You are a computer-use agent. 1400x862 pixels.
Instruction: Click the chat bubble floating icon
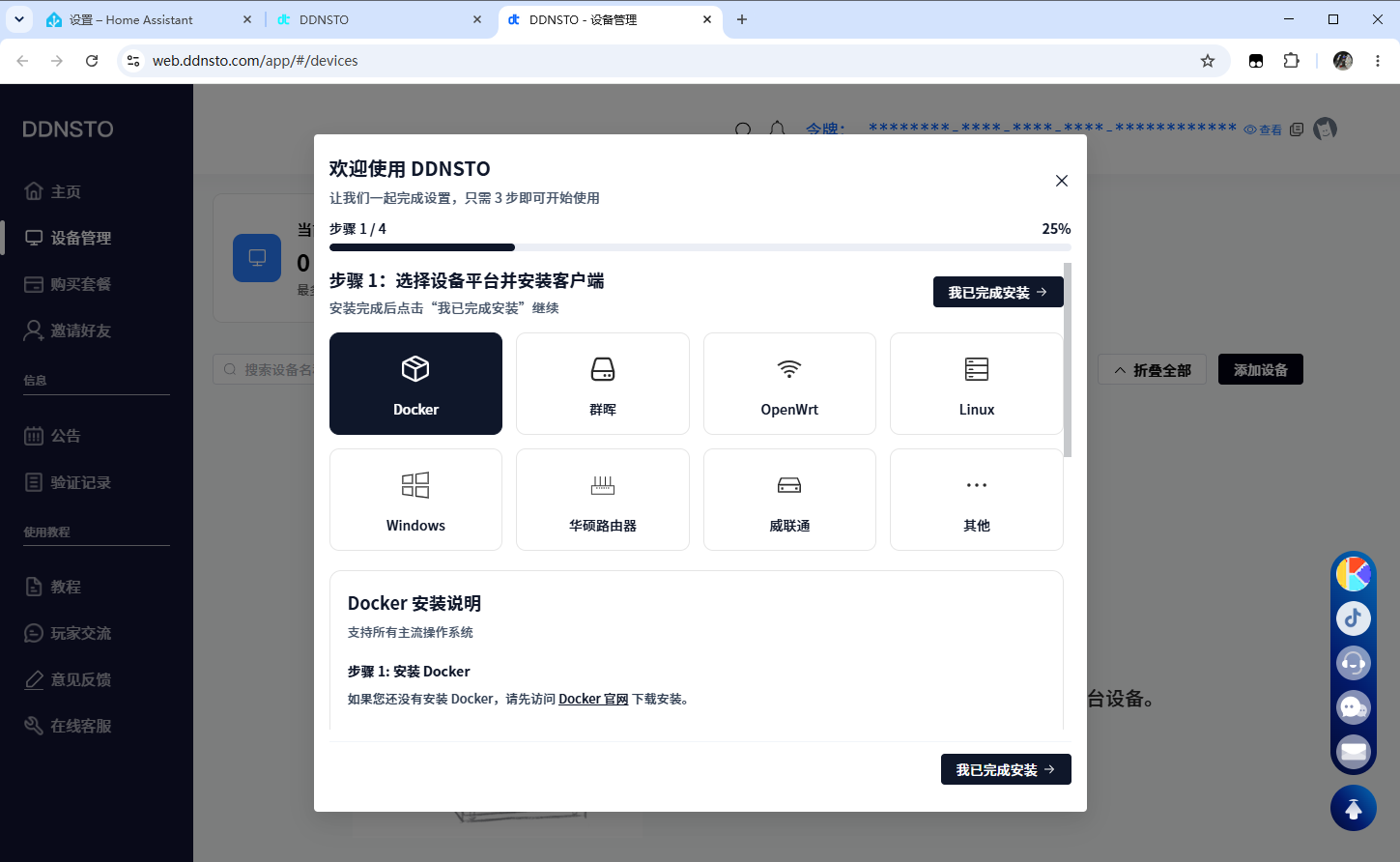pos(1354,707)
